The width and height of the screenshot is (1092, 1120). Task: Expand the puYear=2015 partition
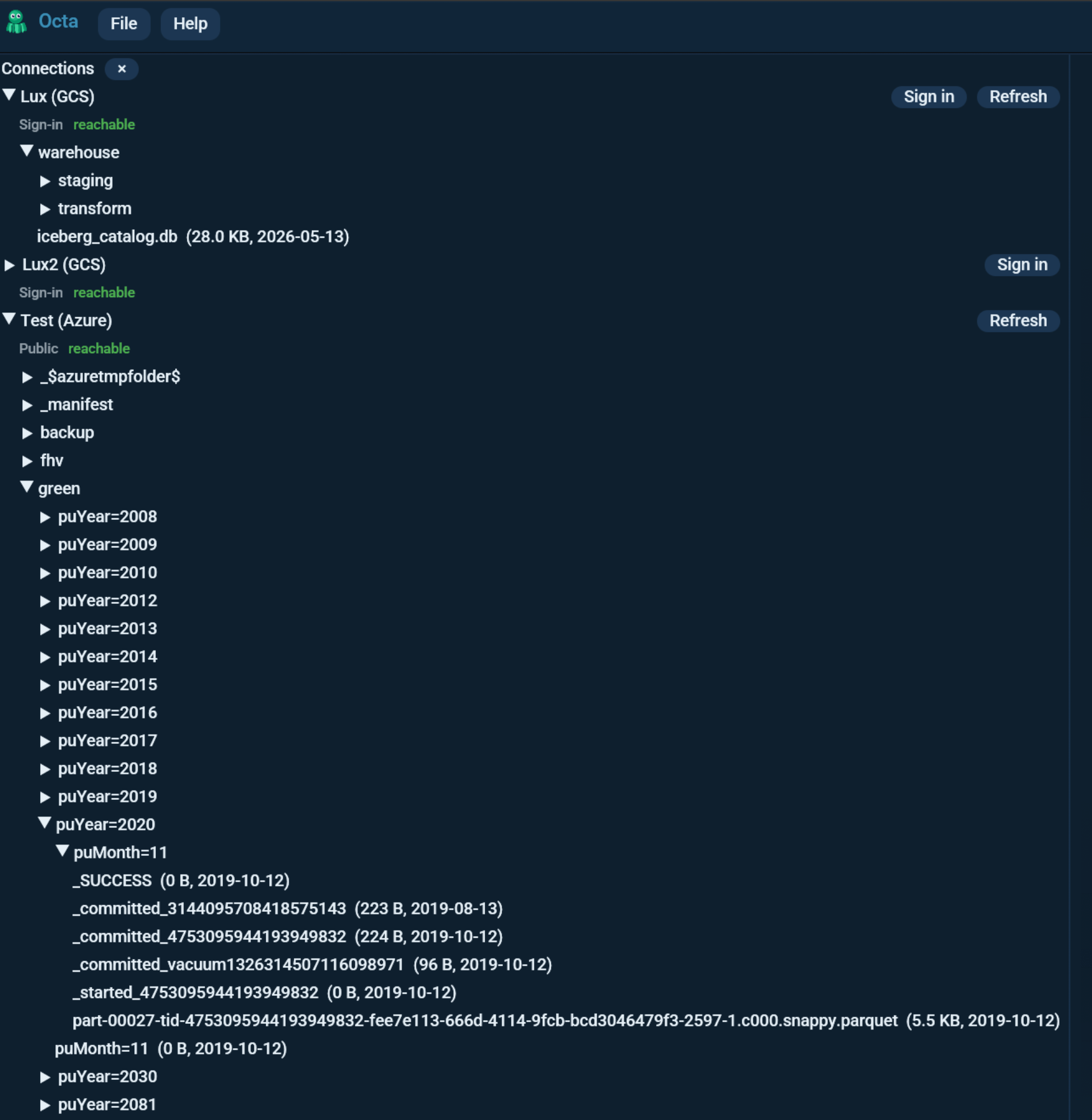[45, 685]
